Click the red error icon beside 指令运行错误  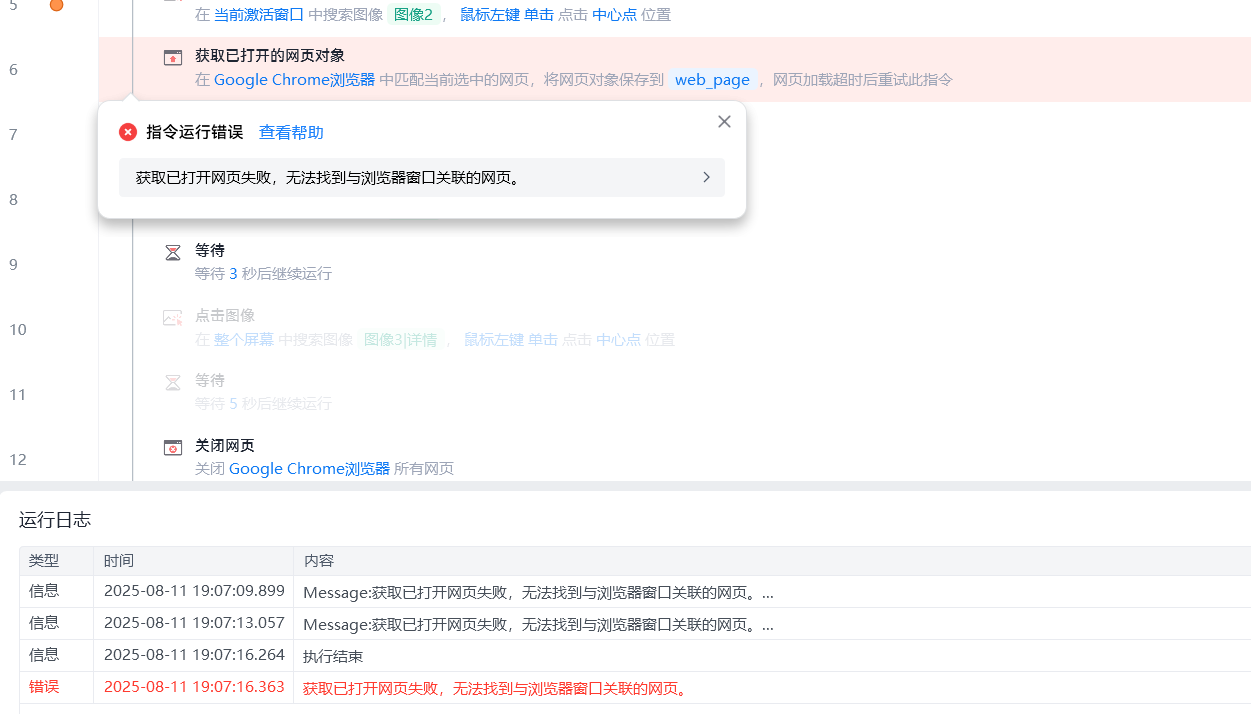128,132
